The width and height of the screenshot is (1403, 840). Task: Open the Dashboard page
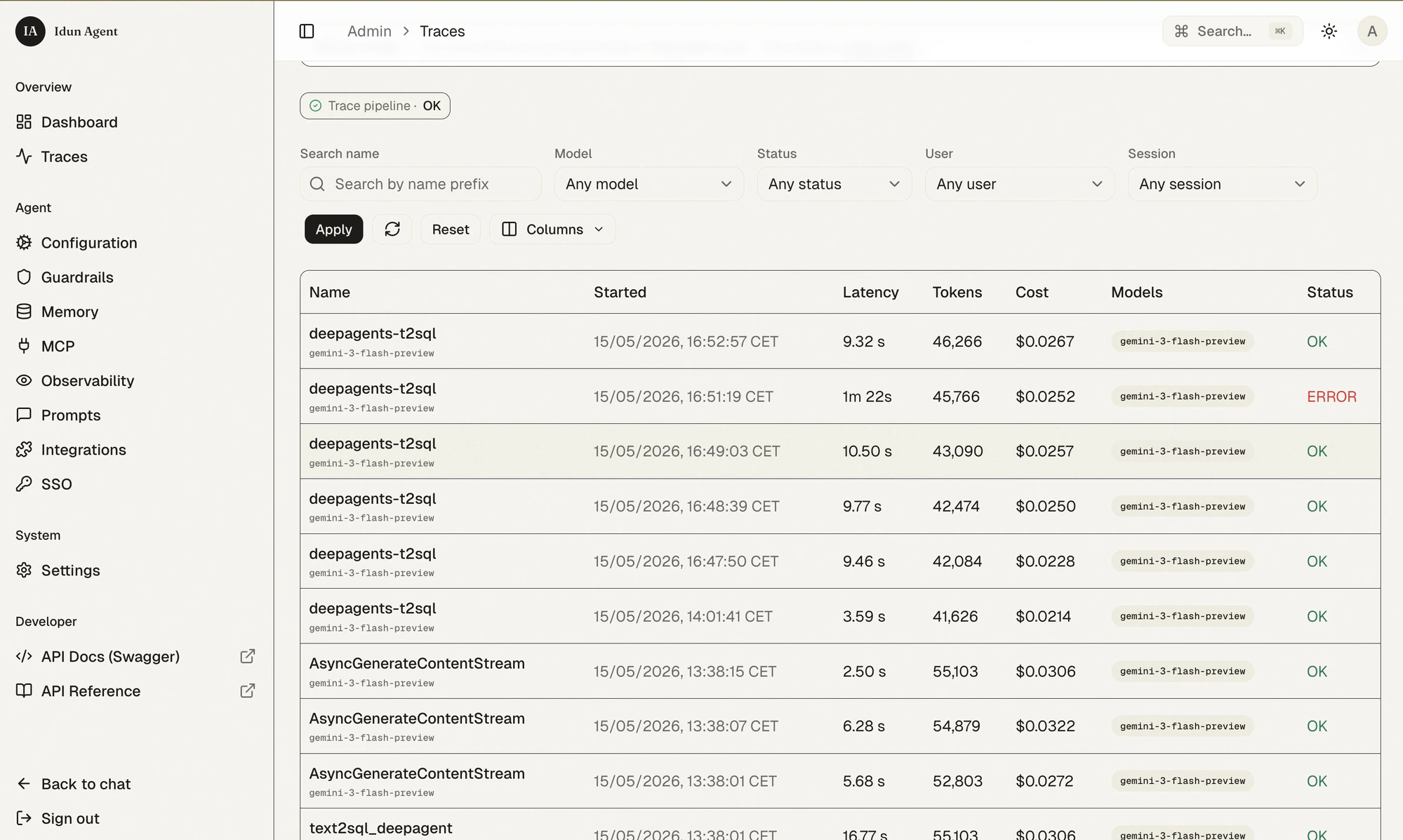(x=79, y=122)
